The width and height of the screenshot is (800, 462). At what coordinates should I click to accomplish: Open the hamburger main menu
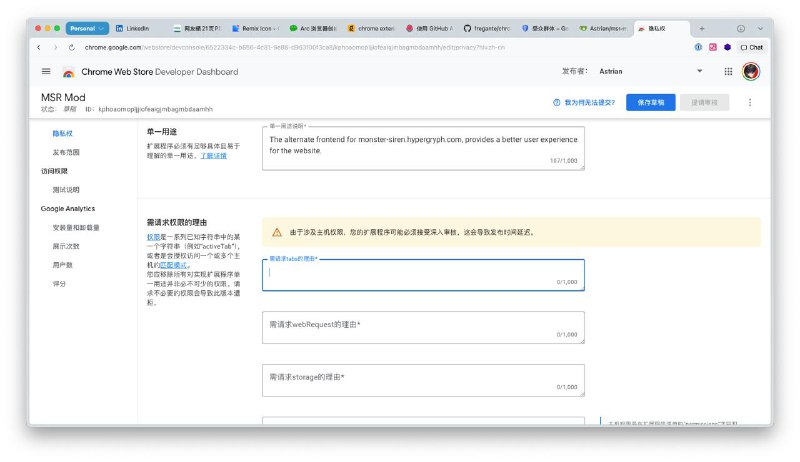pyautogui.click(x=46, y=71)
